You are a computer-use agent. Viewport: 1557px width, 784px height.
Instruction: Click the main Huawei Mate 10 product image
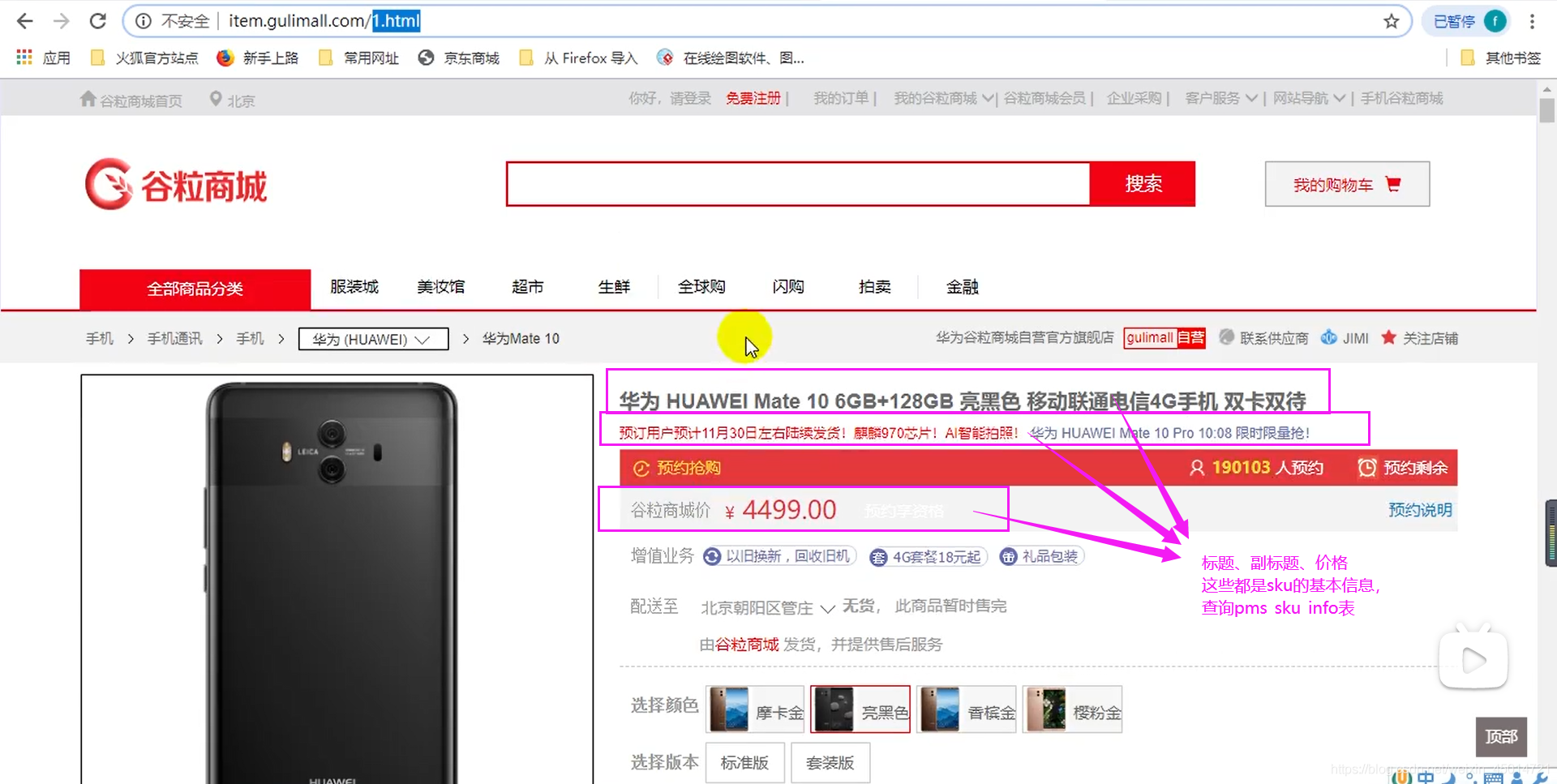click(337, 579)
